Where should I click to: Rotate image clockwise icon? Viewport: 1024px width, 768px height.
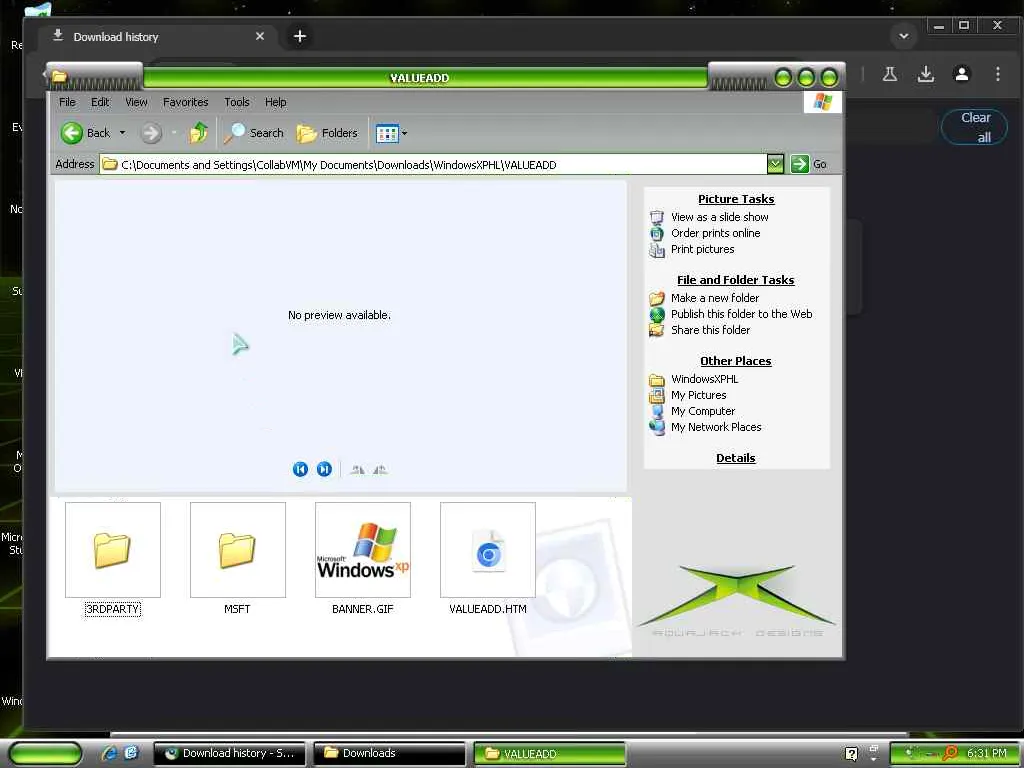357,469
